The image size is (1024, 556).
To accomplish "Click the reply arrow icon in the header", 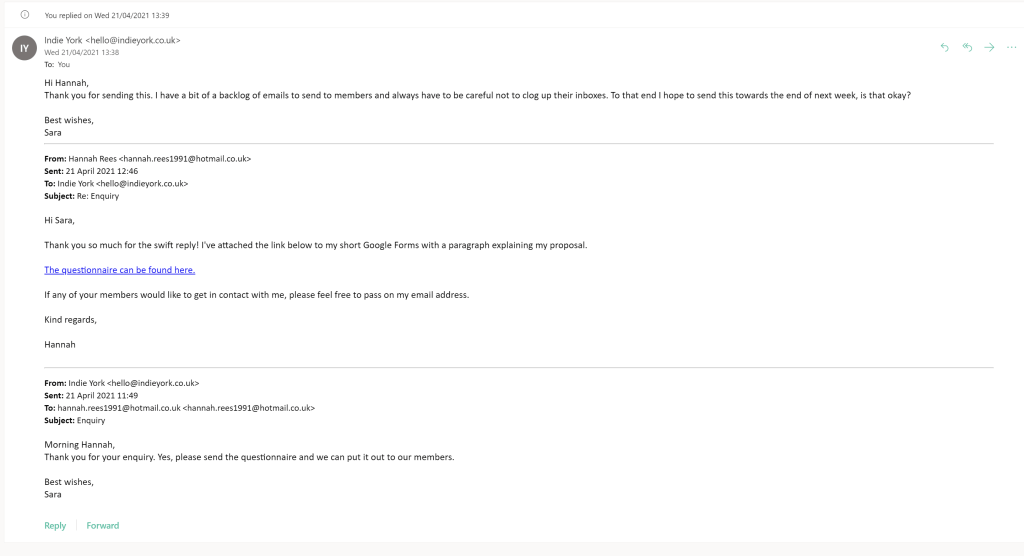I will pyautogui.click(x=945, y=47).
